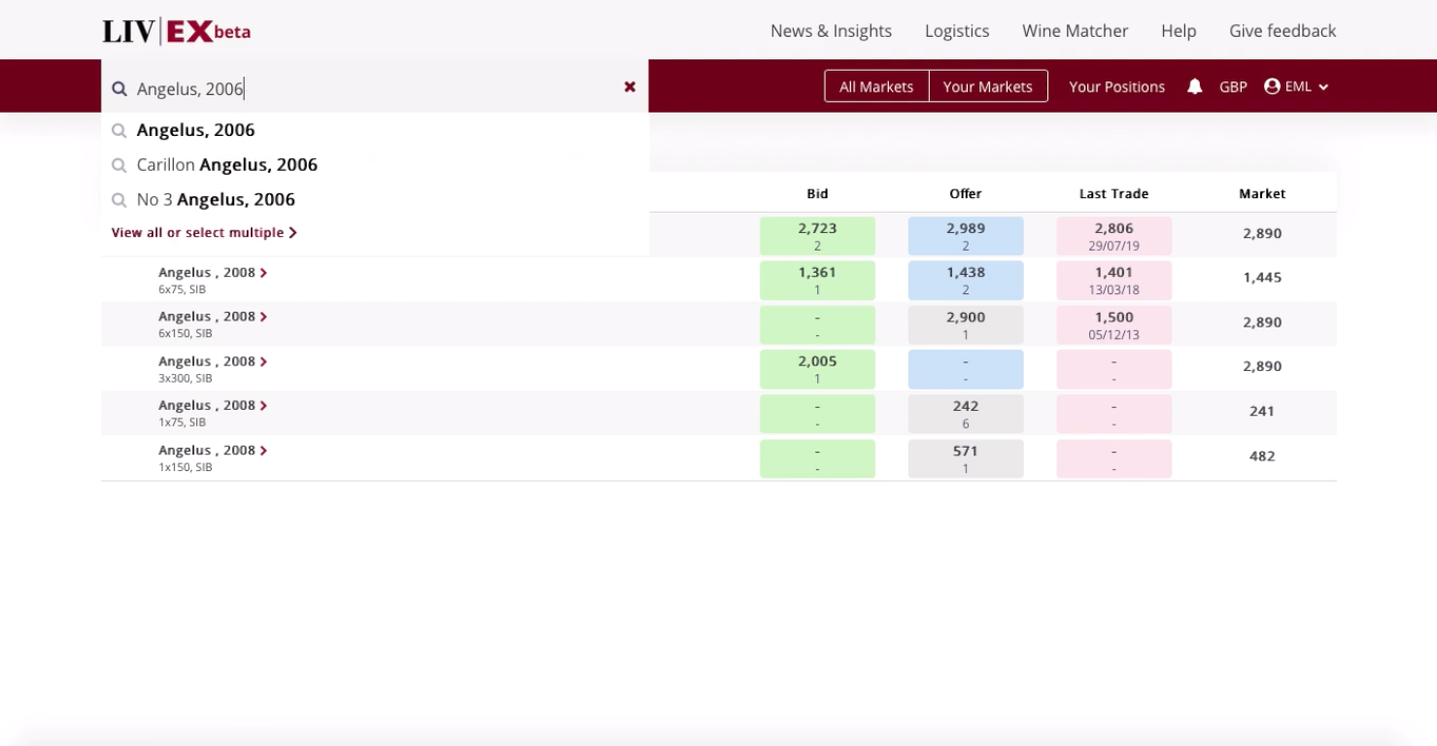
Task: Click offer 1,438 for 6x75 case
Action: (965, 280)
